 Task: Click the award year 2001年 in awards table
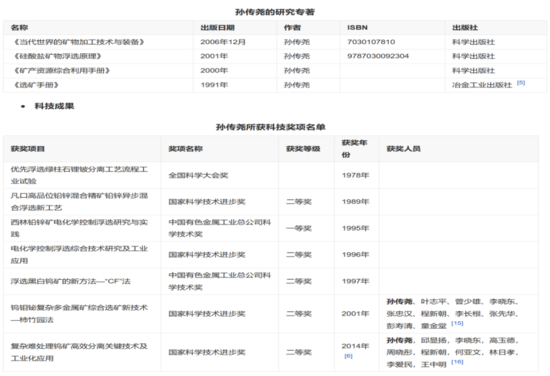(x=355, y=314)
